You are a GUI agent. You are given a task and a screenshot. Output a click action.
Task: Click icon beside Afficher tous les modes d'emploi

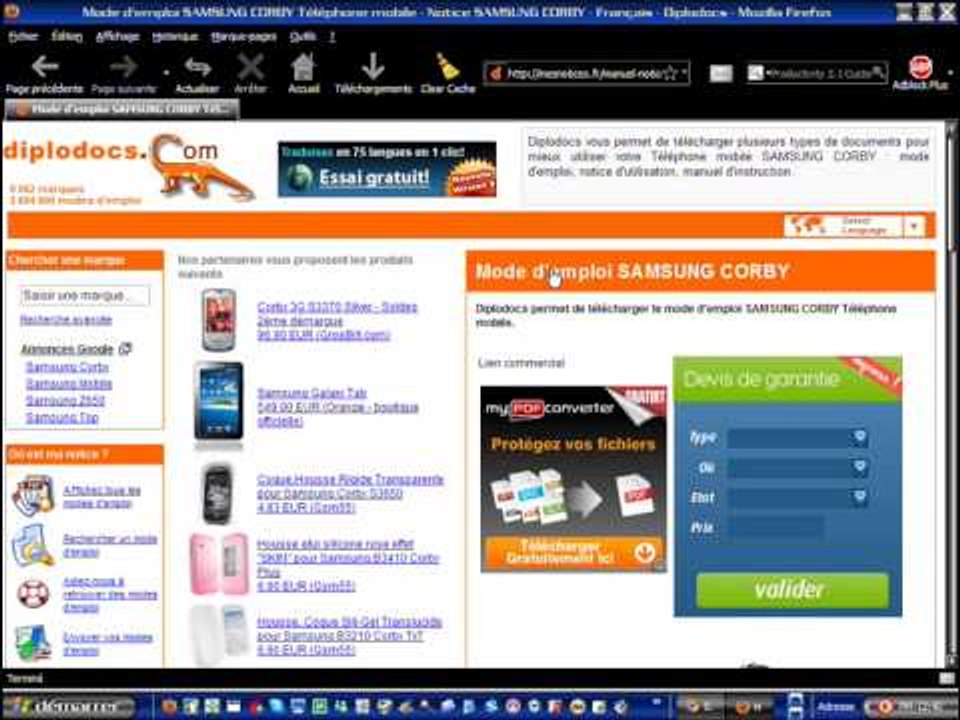(x=33, y=495)
